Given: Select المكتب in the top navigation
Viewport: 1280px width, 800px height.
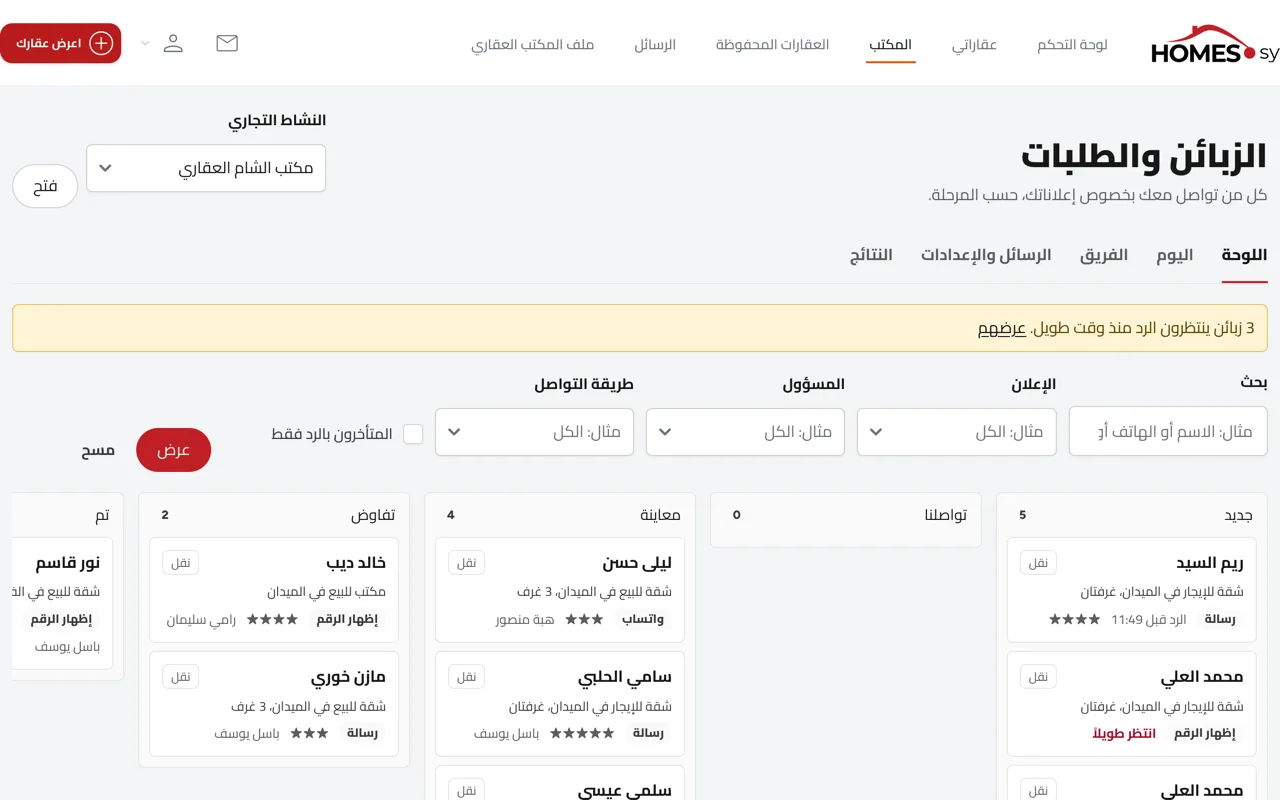Looking at the screenshot, I should coord(890,45).
